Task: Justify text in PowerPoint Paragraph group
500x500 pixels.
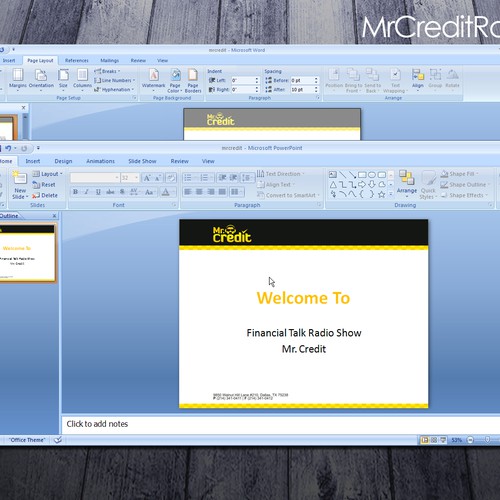Action: pos(222,192)
